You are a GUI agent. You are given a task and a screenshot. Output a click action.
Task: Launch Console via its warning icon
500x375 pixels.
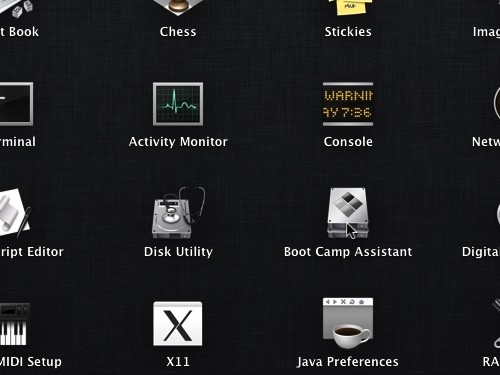pos(348,104)
